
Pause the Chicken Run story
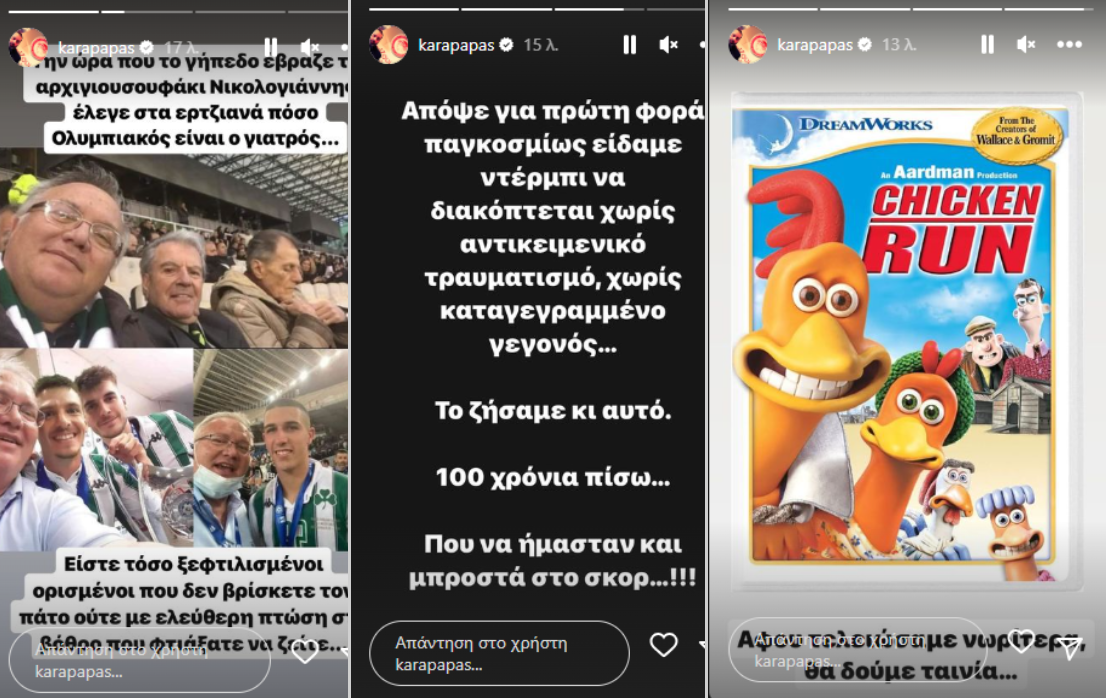(988, 45)
